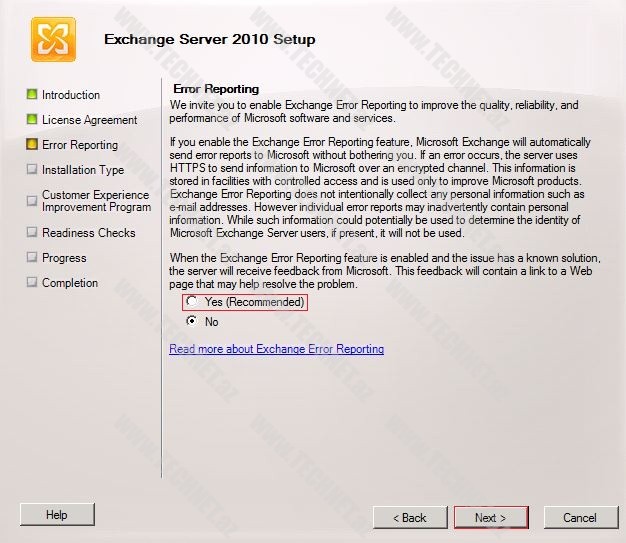
Task: Select the Yes (Recommended) radio button
Action: click(x=192, y=302)
